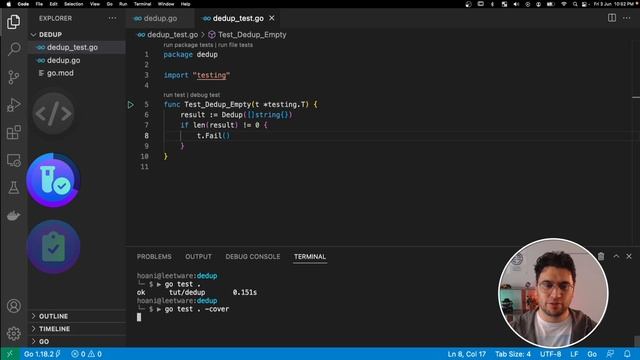Select the Go language mode

pyautogui.click(x=592, y=354)
